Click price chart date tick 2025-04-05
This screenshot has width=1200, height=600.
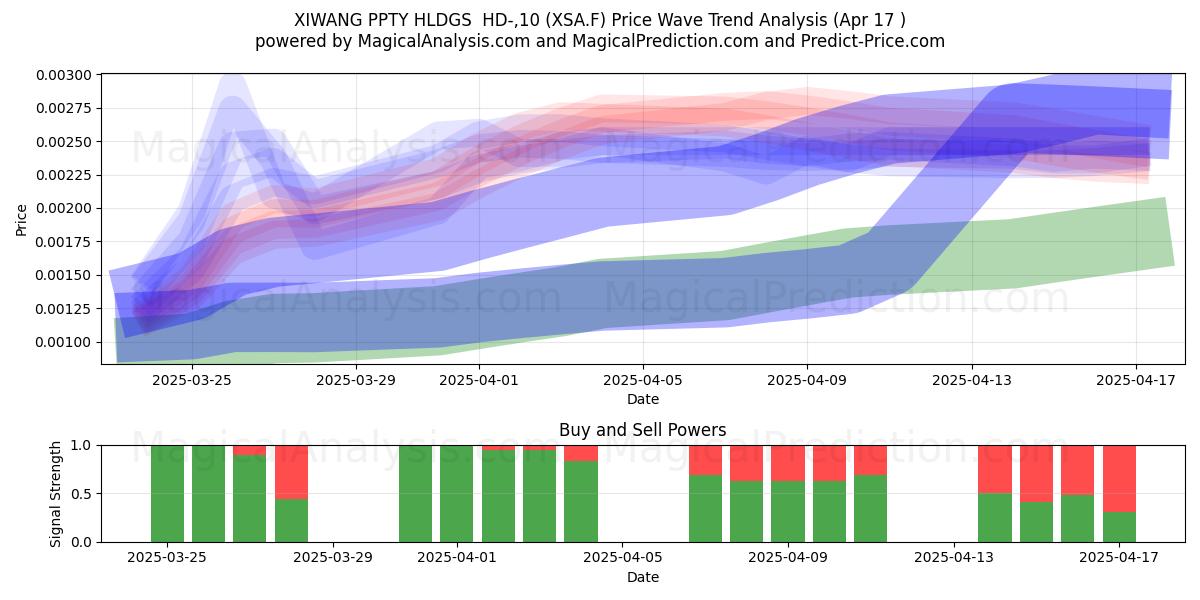[x=643, y=380]
